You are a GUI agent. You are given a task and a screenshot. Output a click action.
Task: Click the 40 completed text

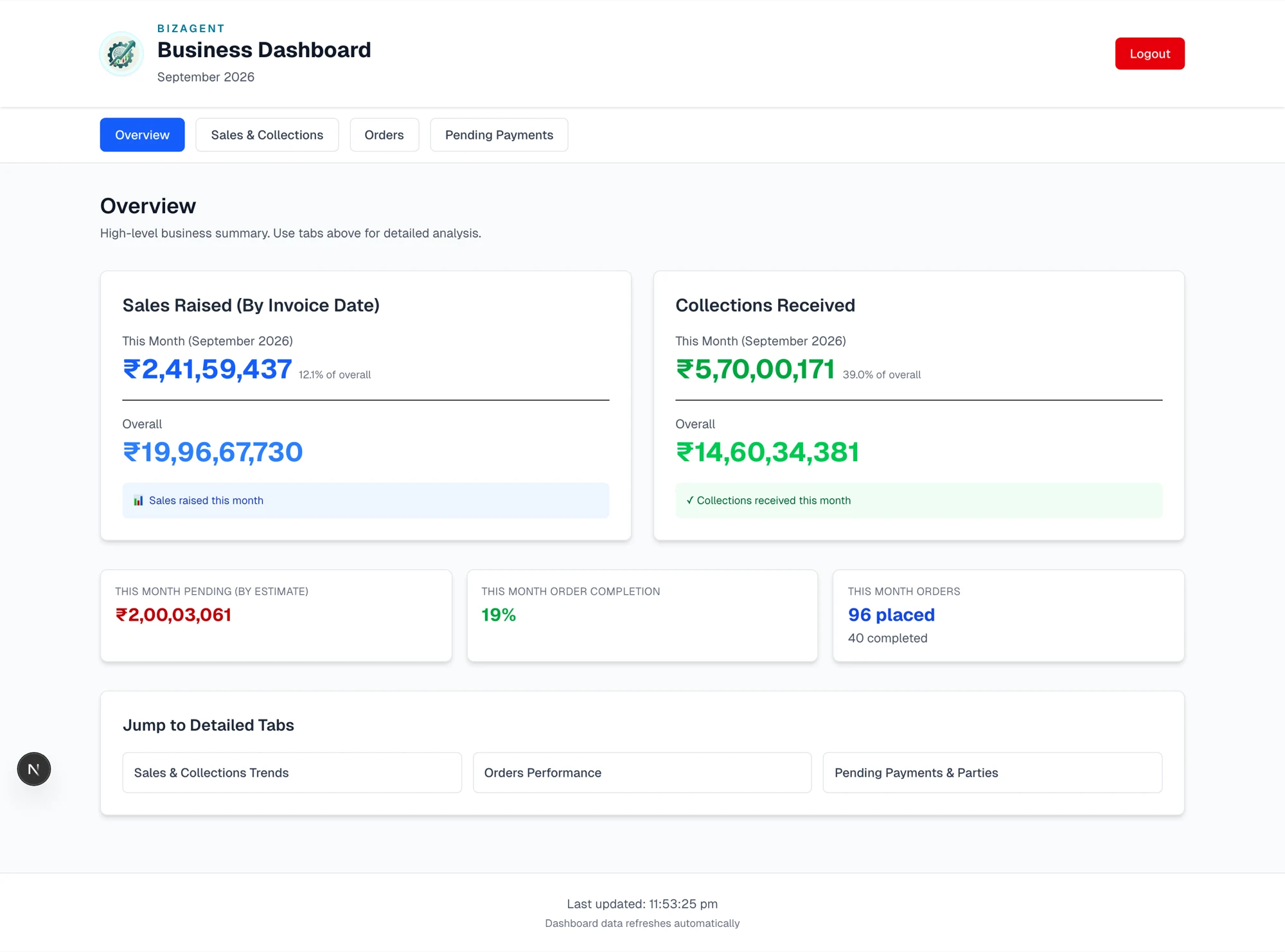[x=887, y=639]
